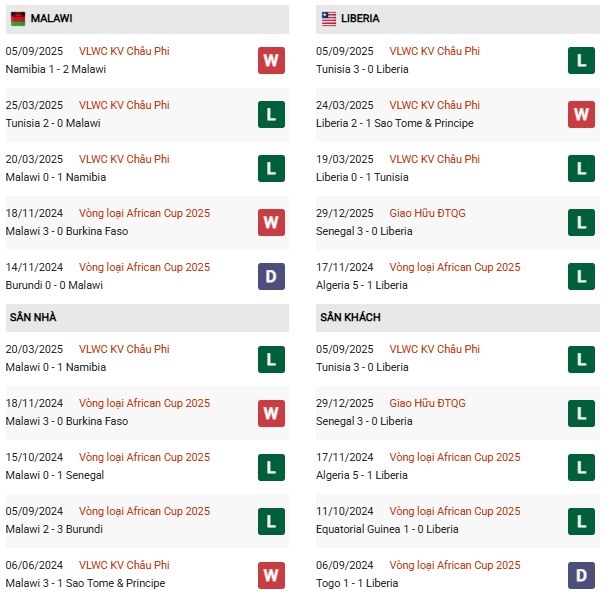
Task: Click the Liberia flag icon
Action: [329, 18]
